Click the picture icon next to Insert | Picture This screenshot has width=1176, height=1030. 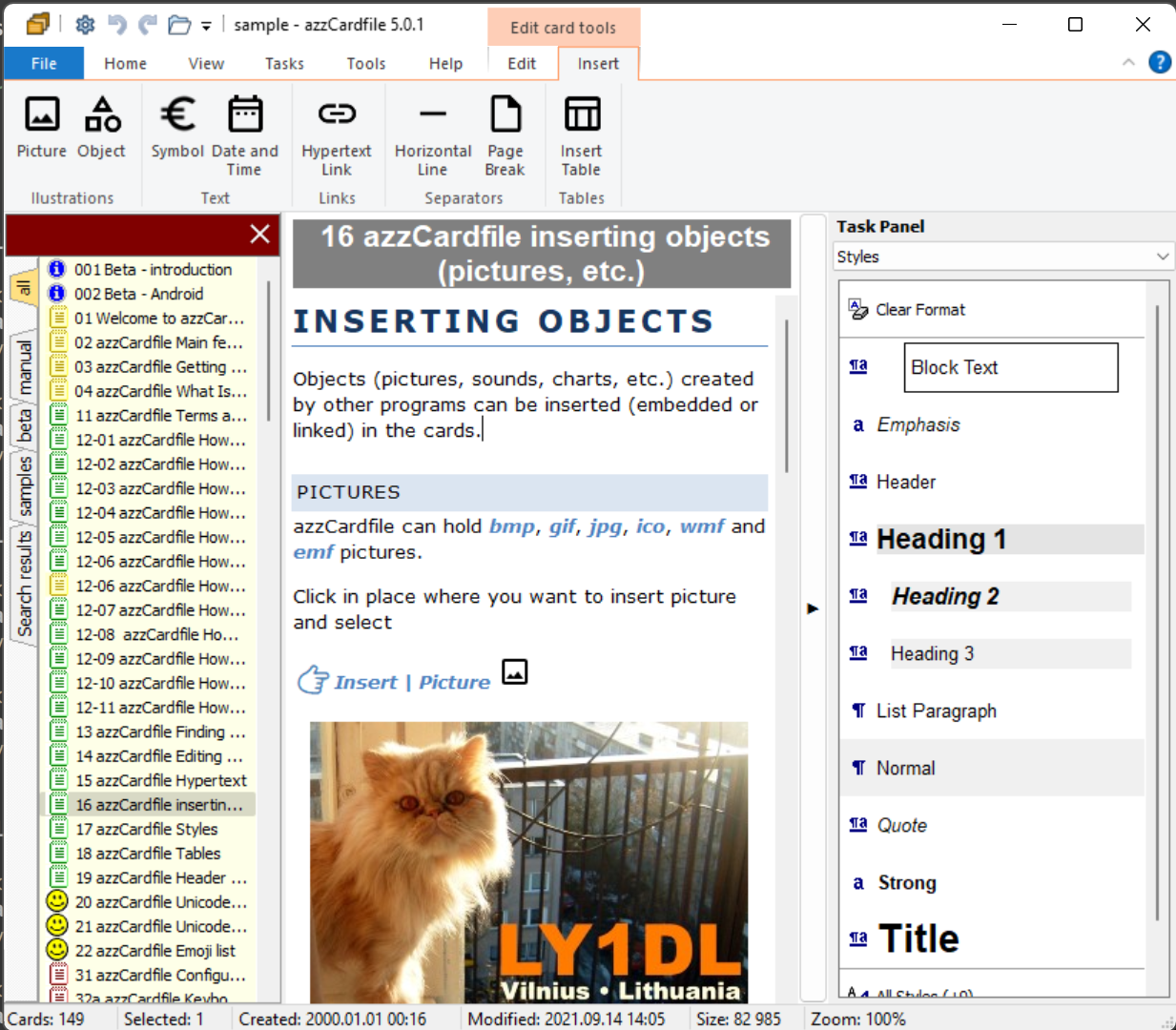click(515, 671)
